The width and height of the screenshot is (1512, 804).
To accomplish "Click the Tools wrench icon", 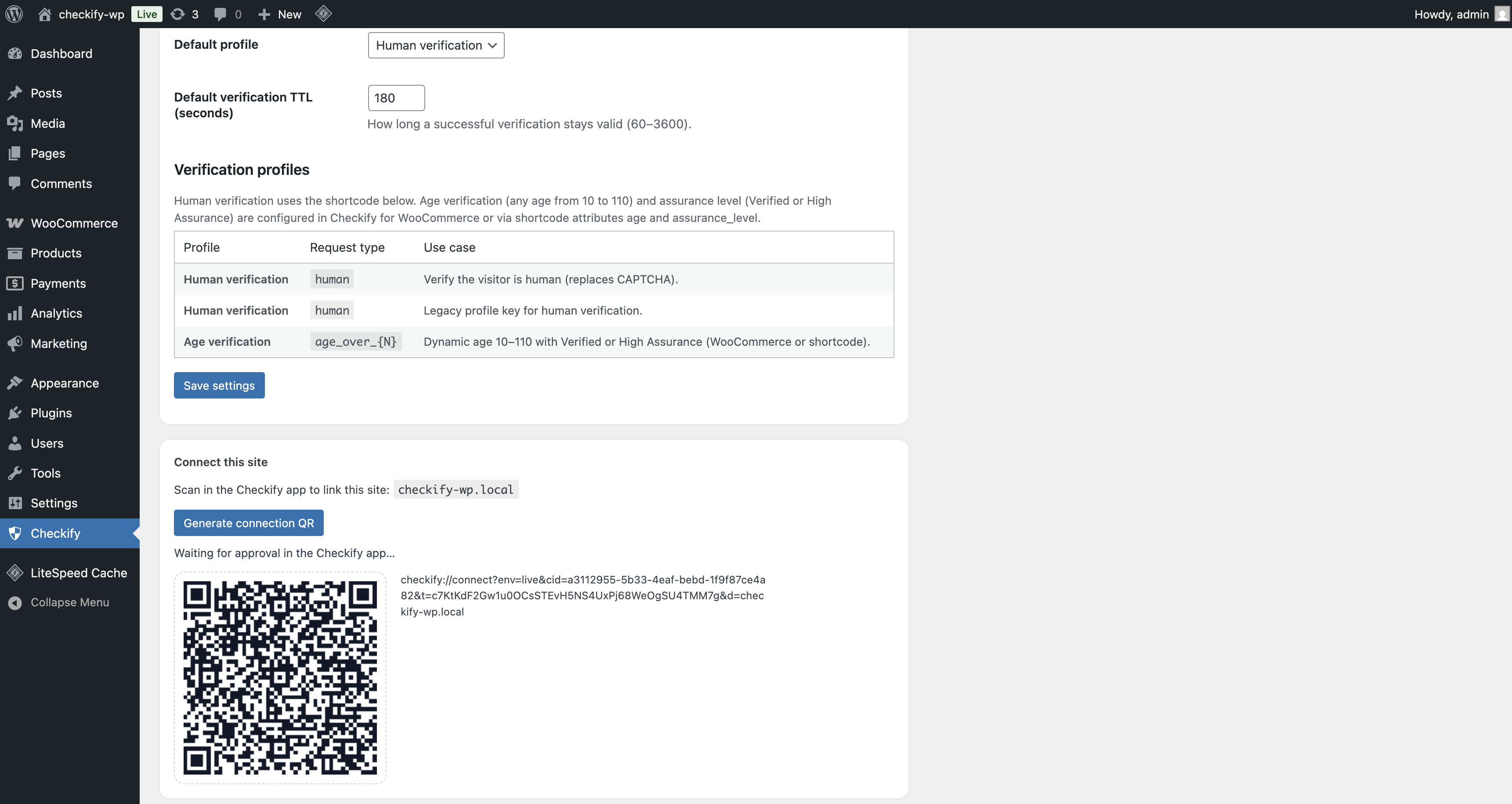I will [x=15, y=473].
